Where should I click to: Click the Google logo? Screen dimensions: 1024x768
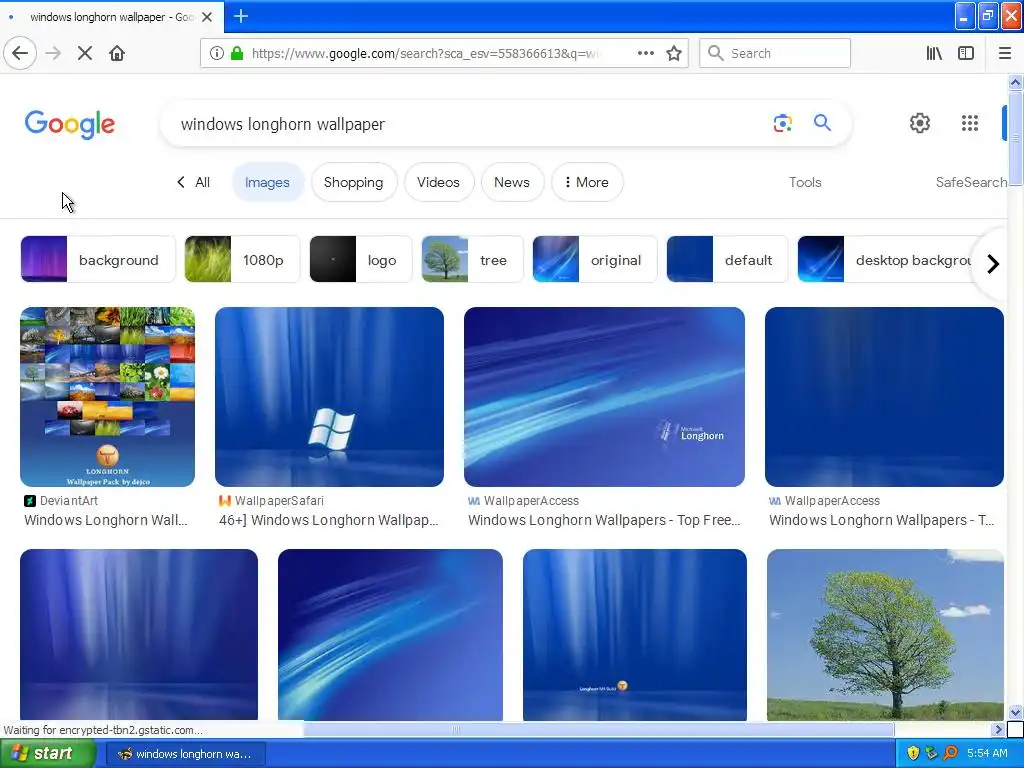coord(70,124)
